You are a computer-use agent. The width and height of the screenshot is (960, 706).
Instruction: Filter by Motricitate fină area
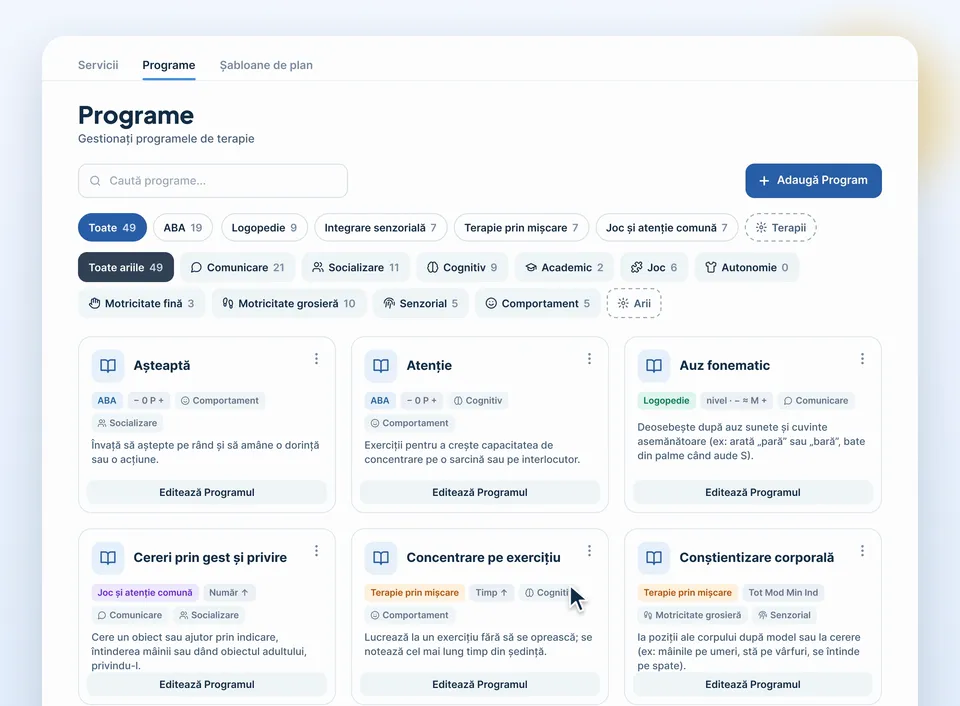pyautogui.click(x=141, y=304)
